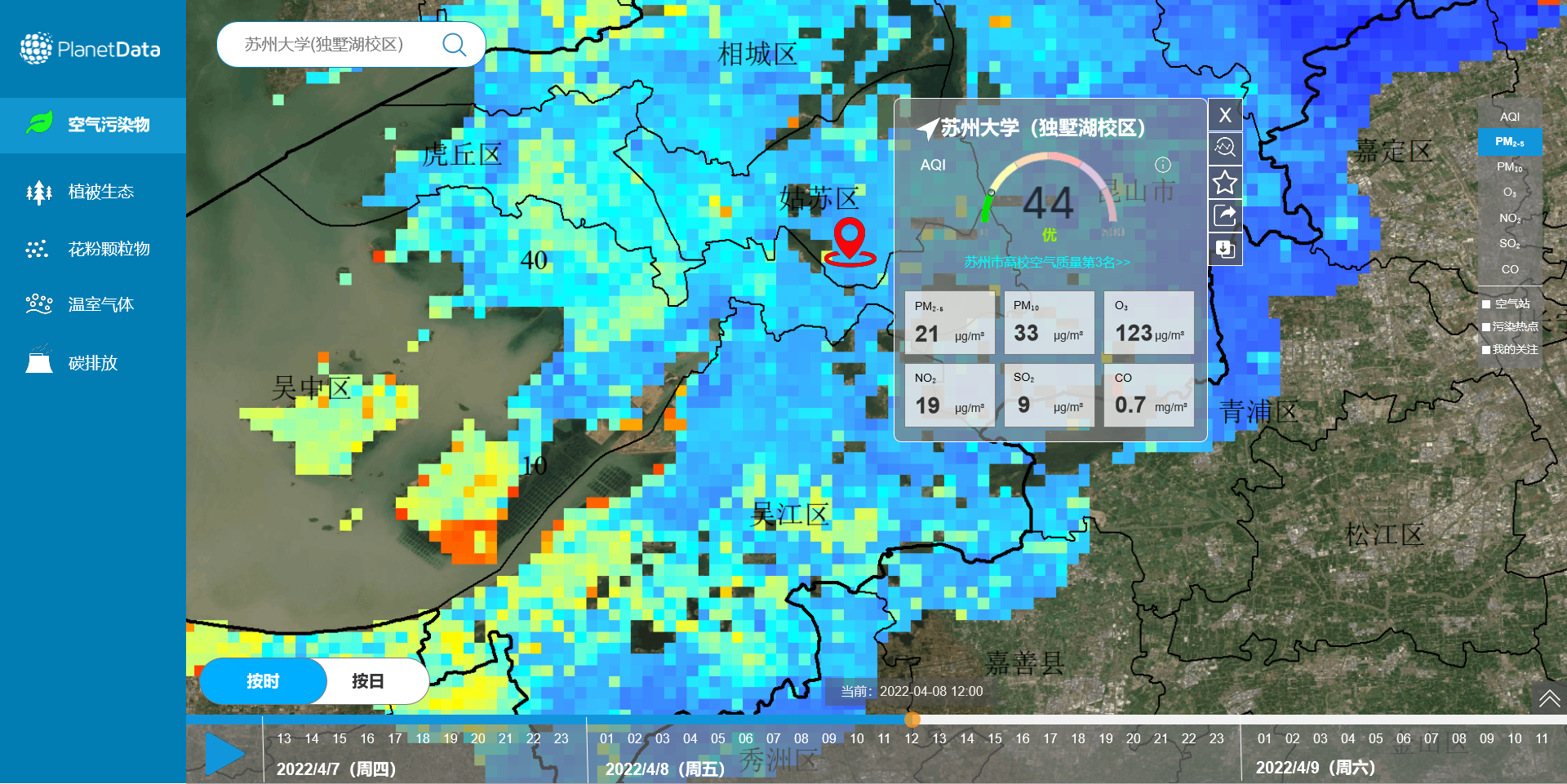Click the CO value card showing 0.7
The image size is (1567, 784).
pyautogui.click(x=1149, y=395)
